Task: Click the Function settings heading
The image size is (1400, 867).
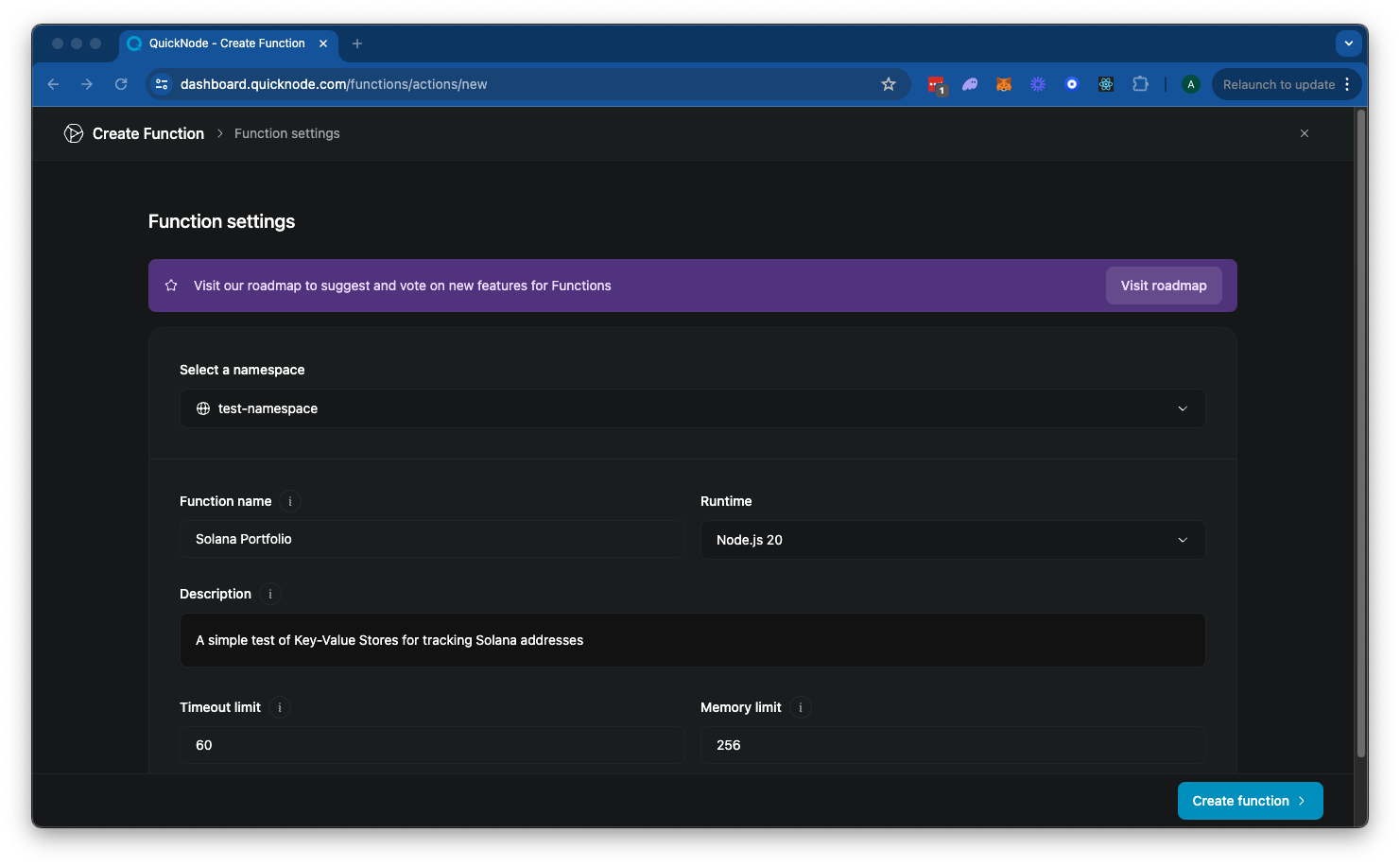Action: [222, 221]
